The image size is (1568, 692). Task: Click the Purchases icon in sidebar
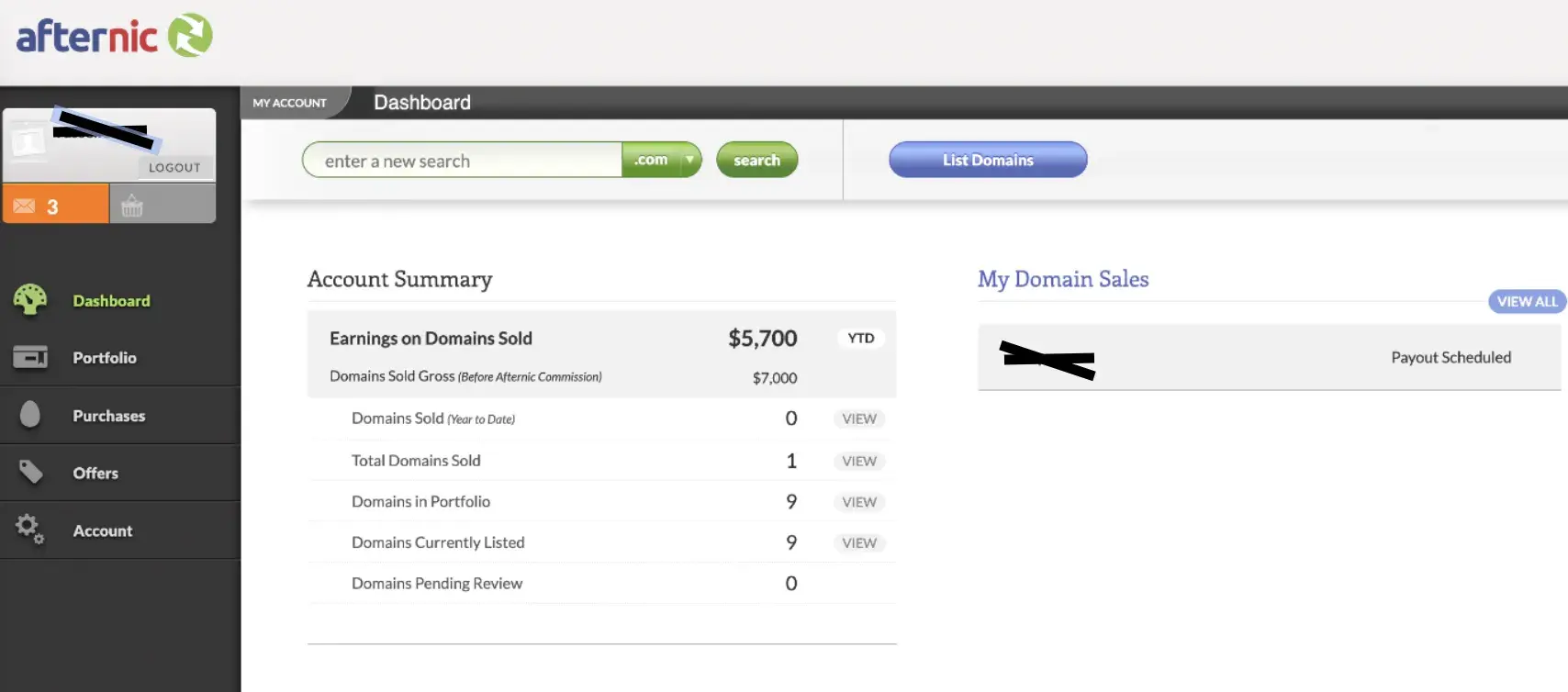(30, 415)
